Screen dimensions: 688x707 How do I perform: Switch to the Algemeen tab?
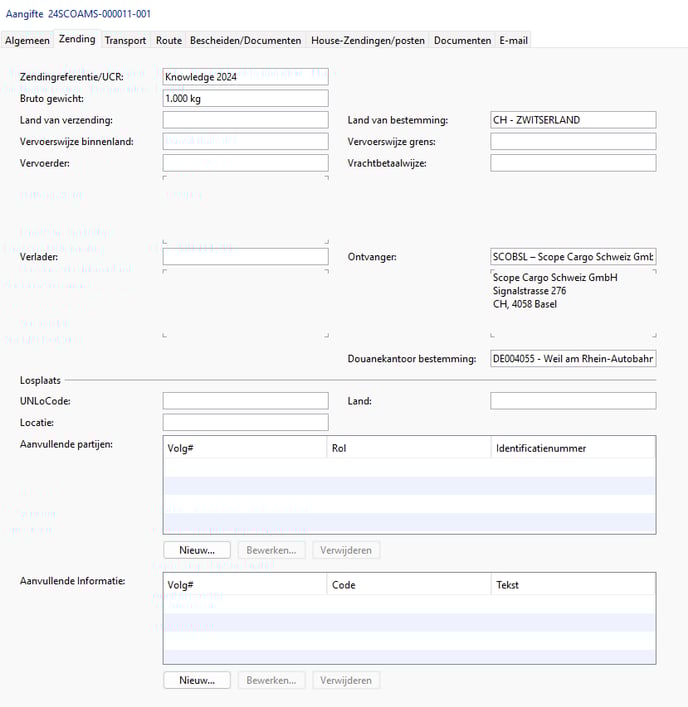[x=28, y=41]
